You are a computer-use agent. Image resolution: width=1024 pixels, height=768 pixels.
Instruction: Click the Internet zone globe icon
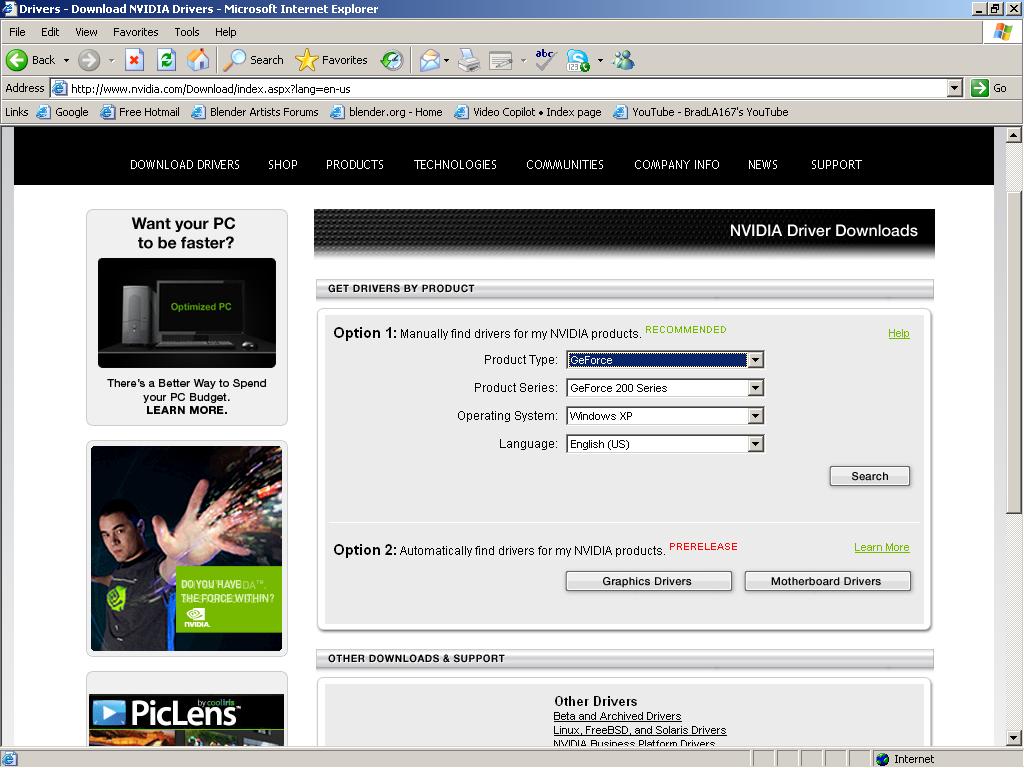point(882,759)
